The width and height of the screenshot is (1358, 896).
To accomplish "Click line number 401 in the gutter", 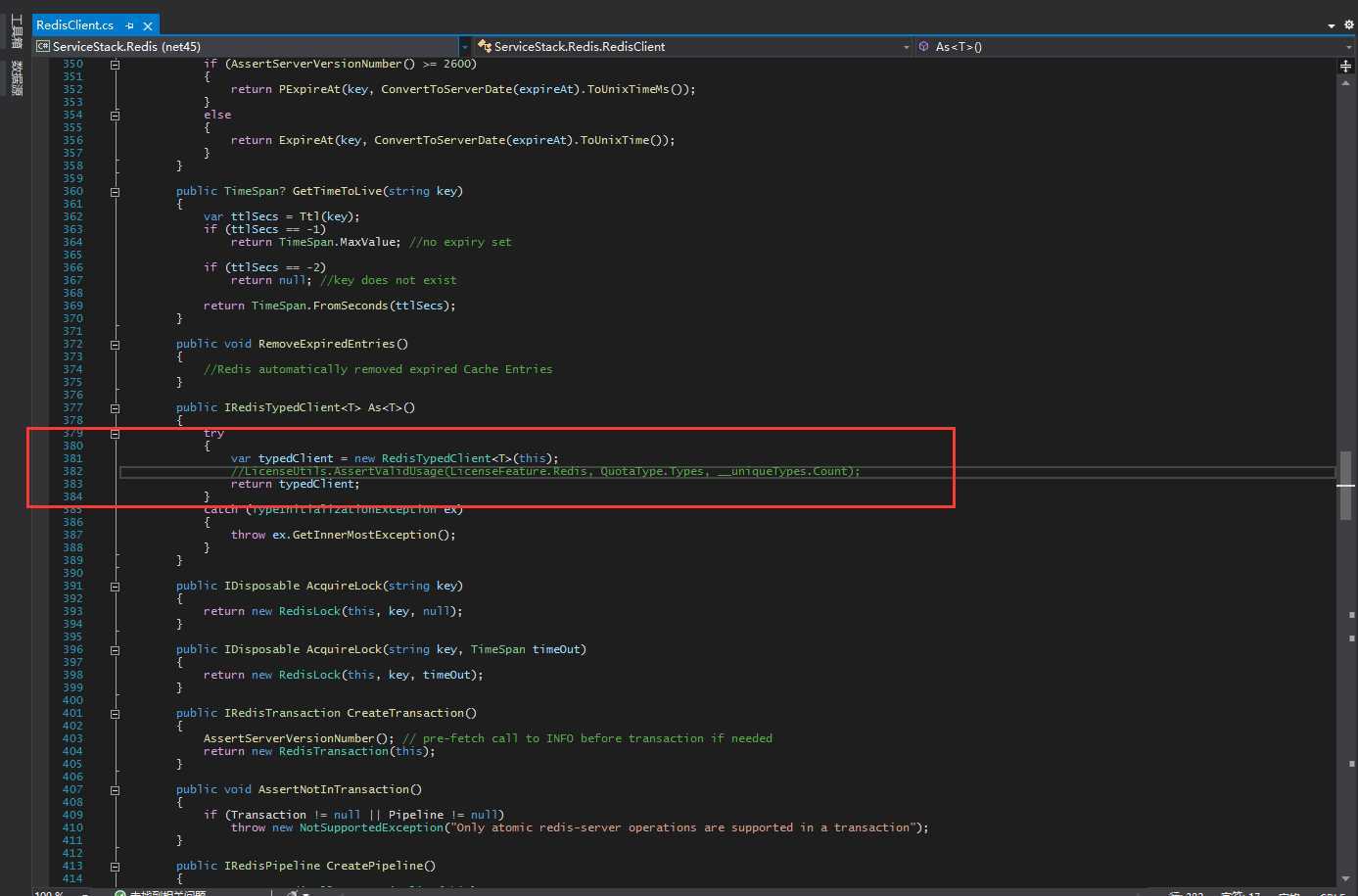I will [72, 713].
